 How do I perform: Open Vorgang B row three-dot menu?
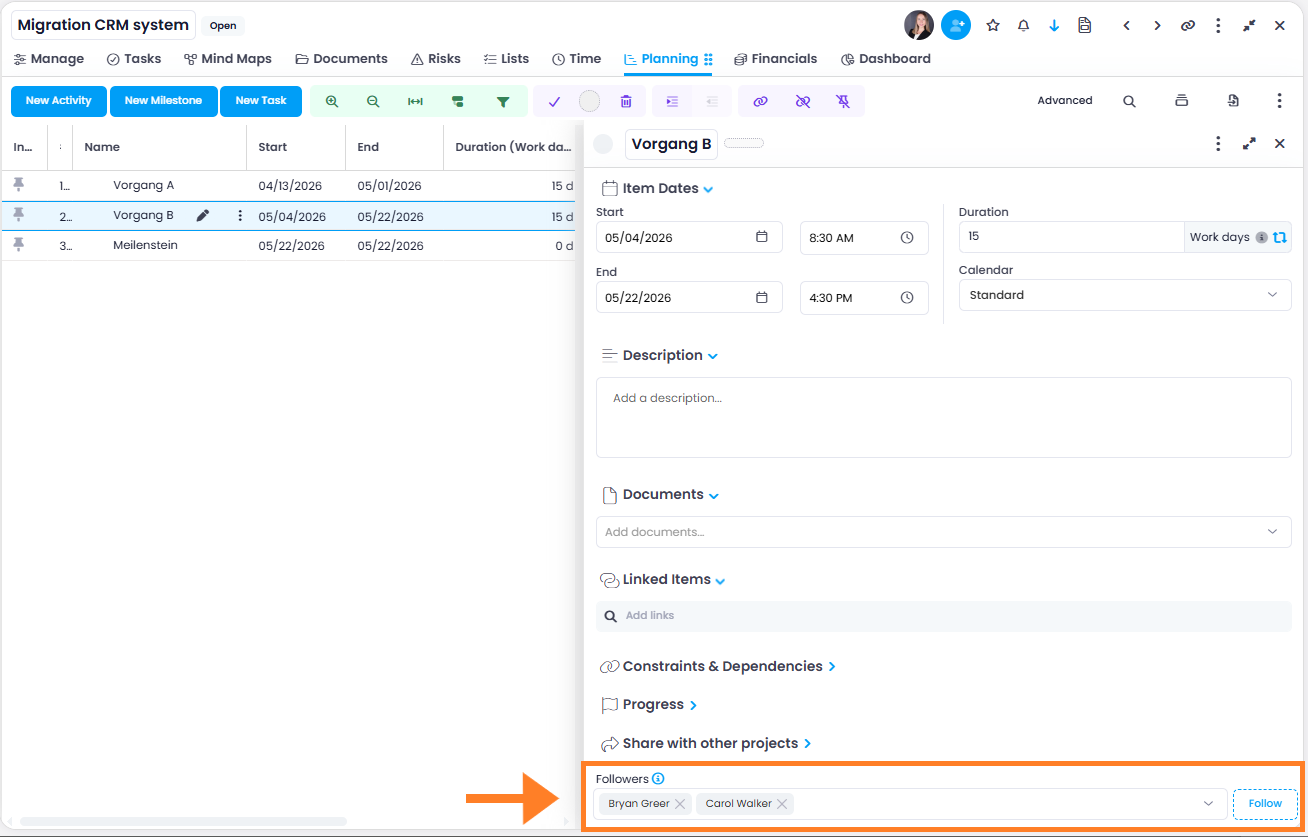(240, 215)
